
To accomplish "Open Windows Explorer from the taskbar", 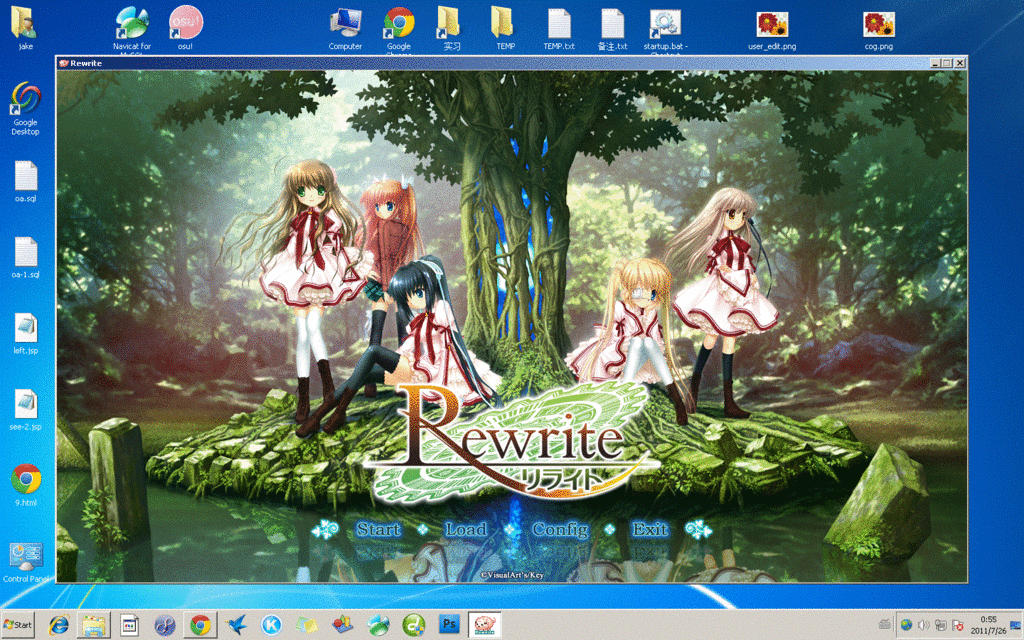I will coord(94,625).
